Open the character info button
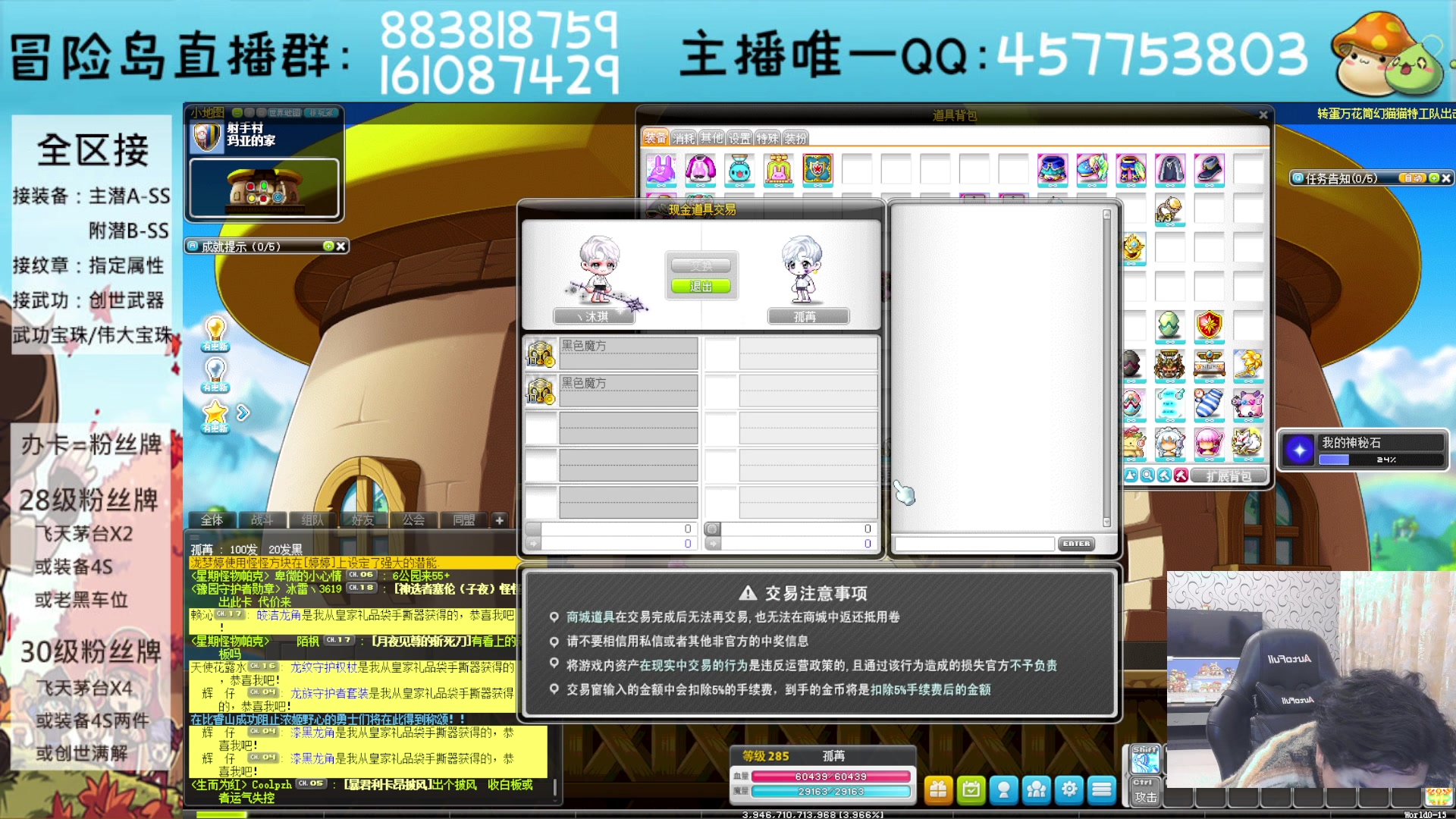1456x819 pixels. 1003,790
